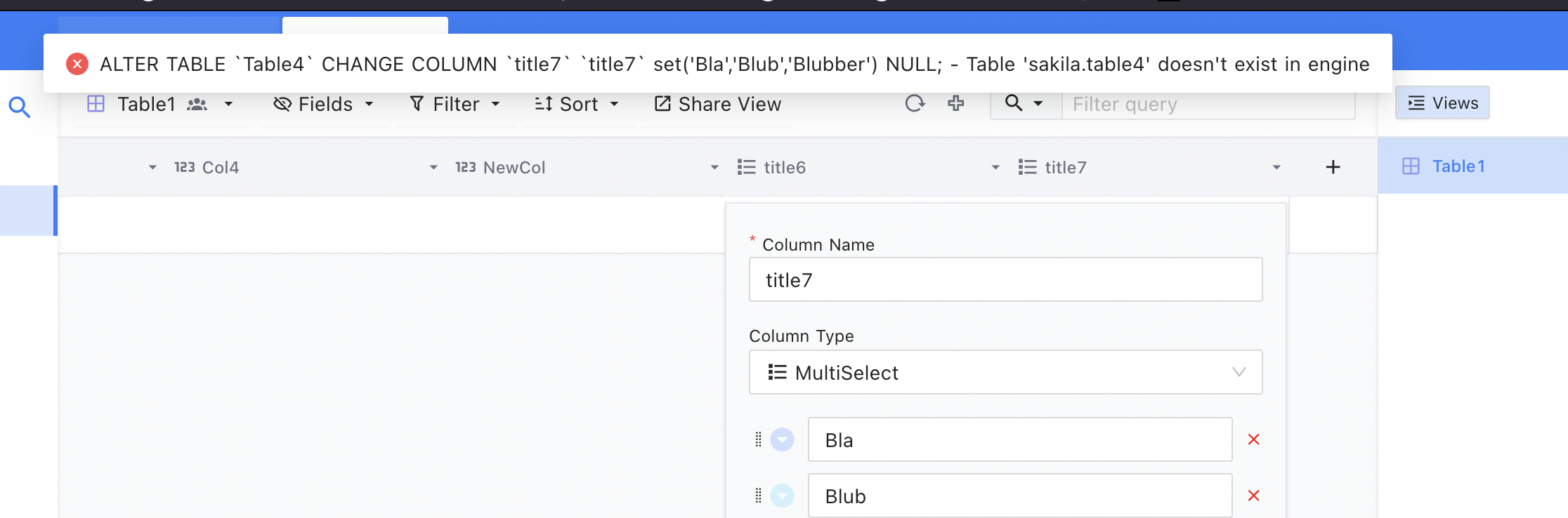Open the Fields visibility menu
Viewport: 1568px width, 518px height.
[323, 105]
